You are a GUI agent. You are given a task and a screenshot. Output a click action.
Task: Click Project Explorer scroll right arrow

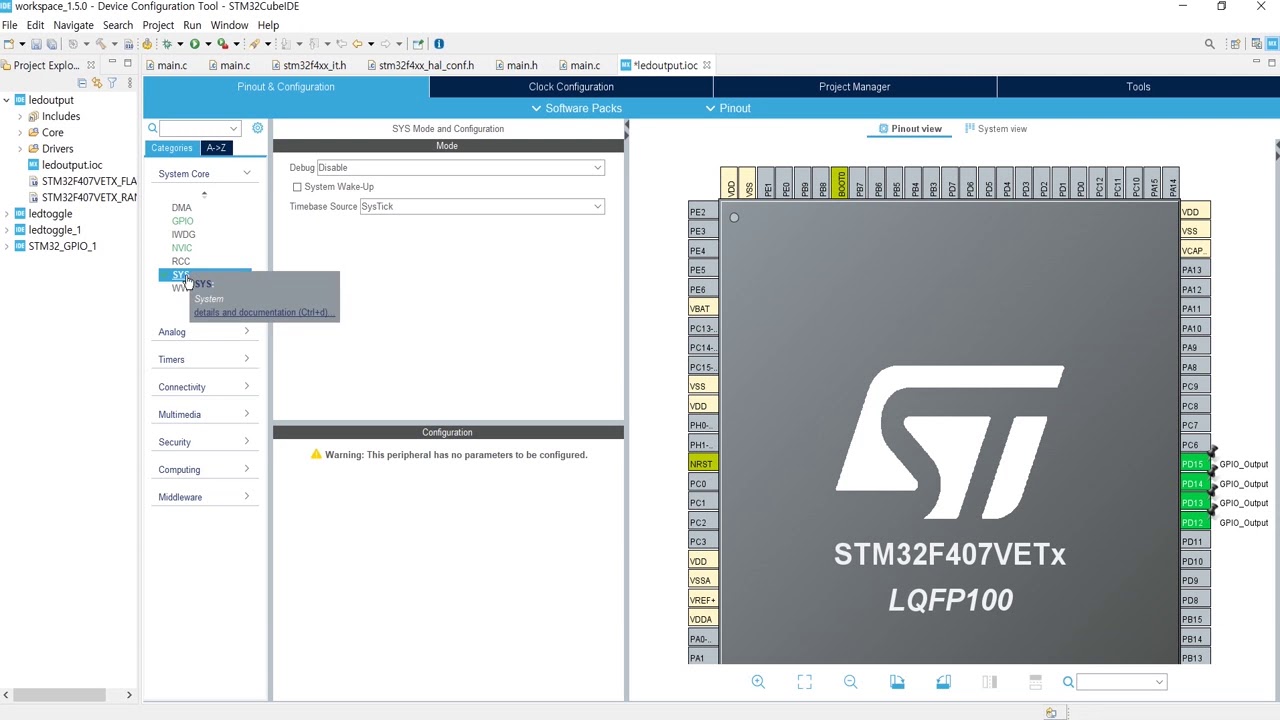[x=129, y=695]
